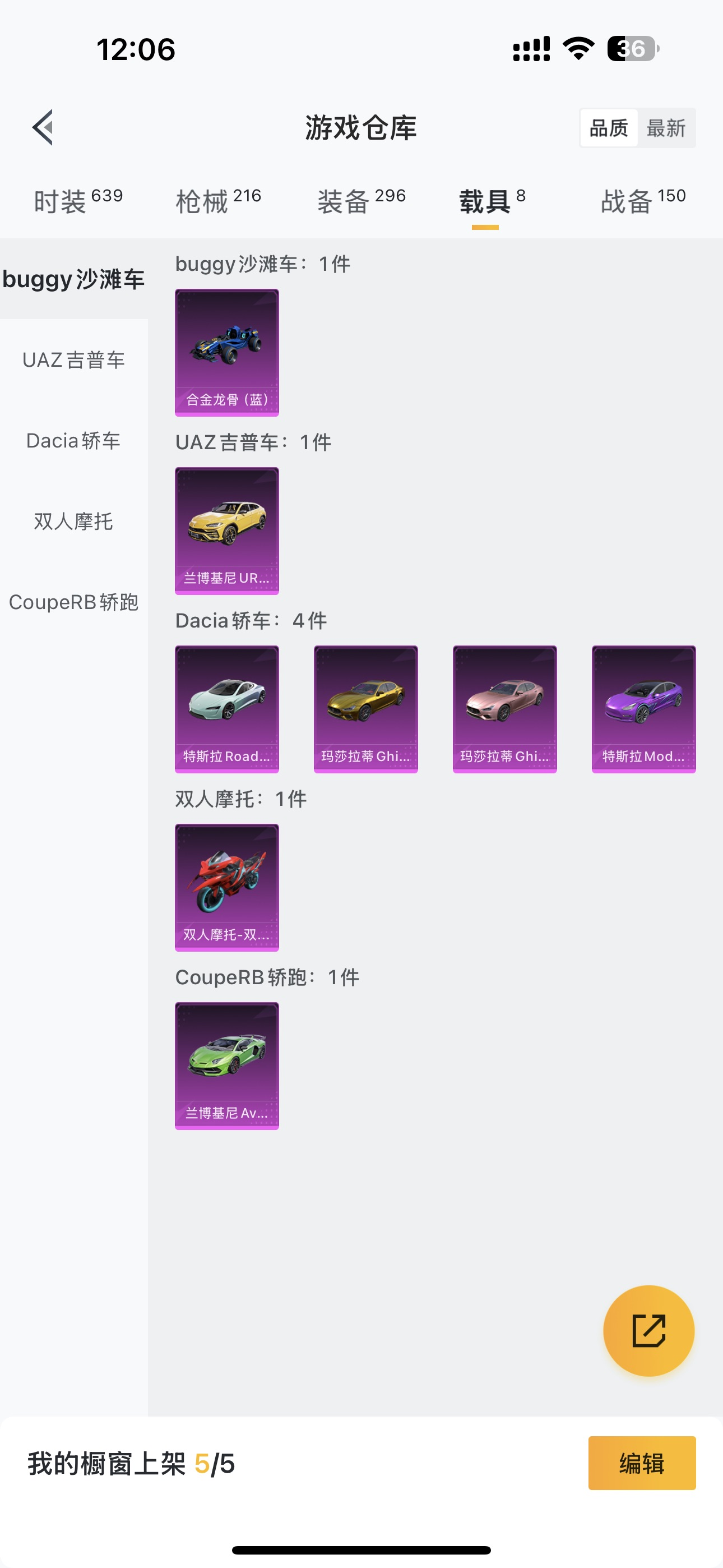Open the blue alloy buggy item card

pos(227,352)
